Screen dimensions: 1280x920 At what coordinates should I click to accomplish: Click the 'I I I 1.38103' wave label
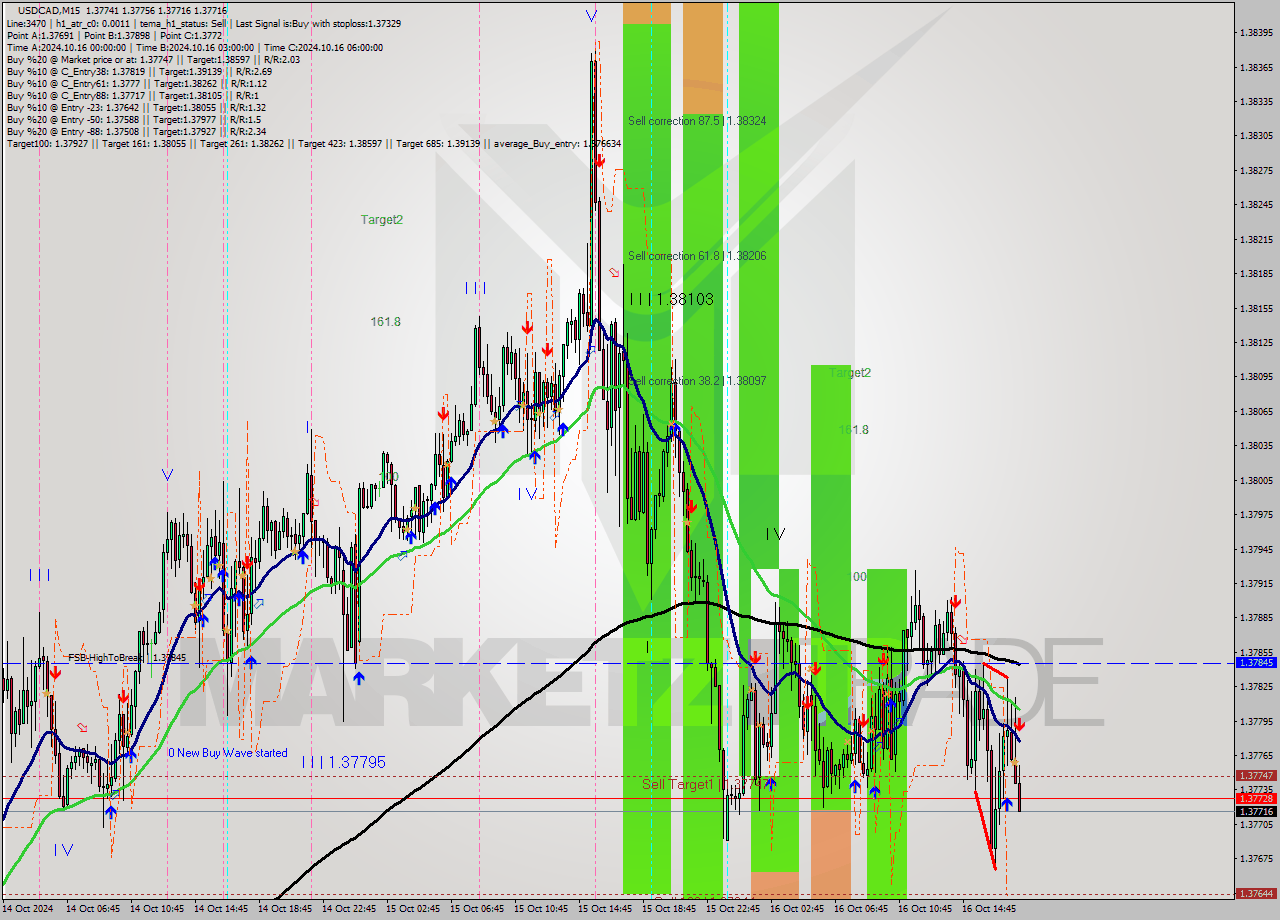tap(671, 299)
